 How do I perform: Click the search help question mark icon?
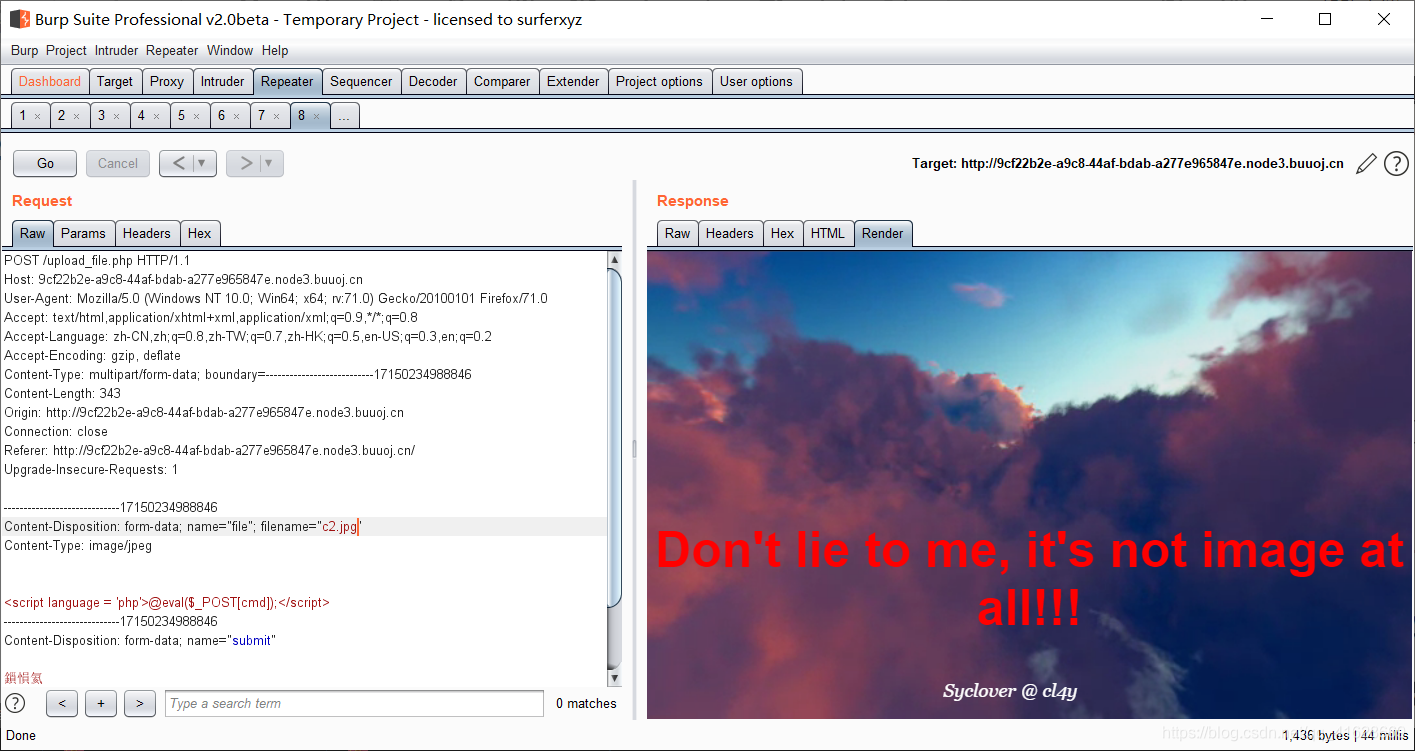click(15, 703)
